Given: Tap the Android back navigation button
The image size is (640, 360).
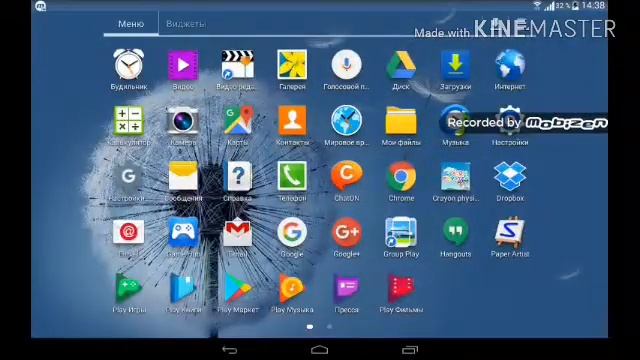Looking at the screenshot, I should tap(230, 350).
